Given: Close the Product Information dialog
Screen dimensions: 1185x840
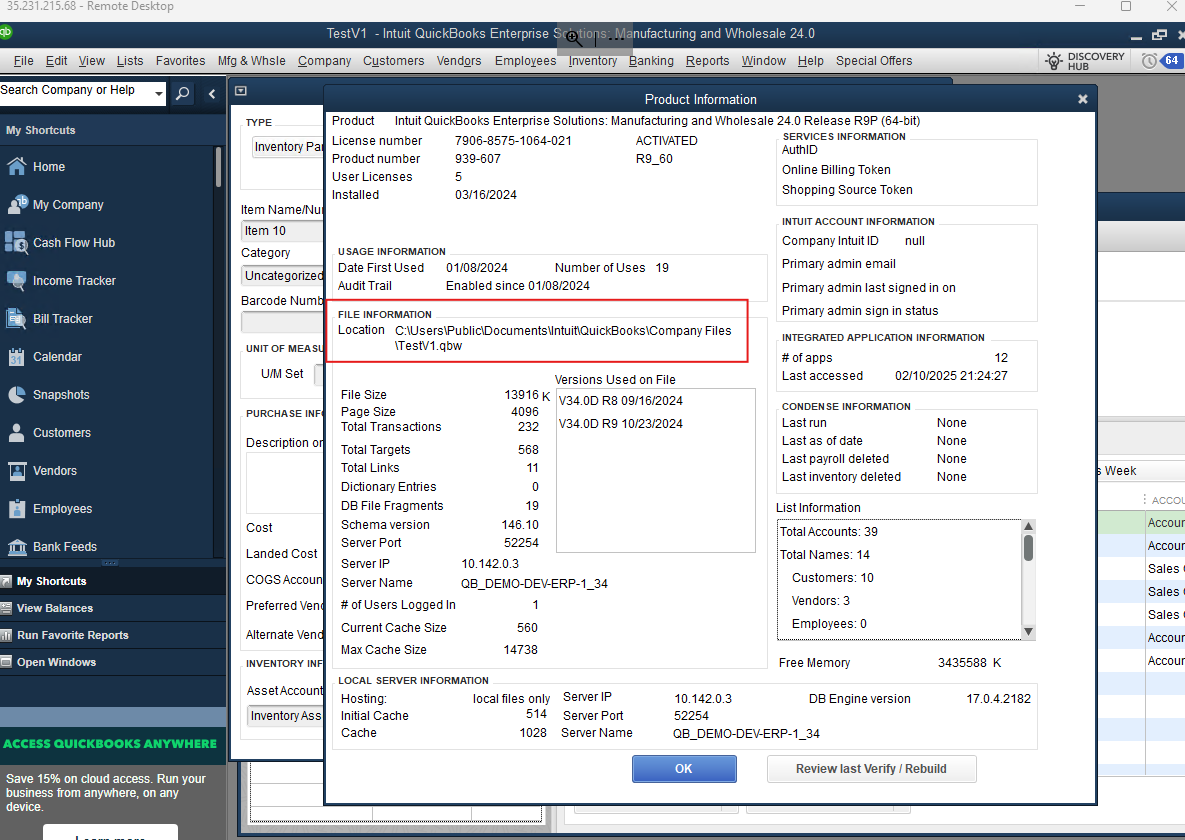Looking at the screenshot, I should coord(1082,99).
